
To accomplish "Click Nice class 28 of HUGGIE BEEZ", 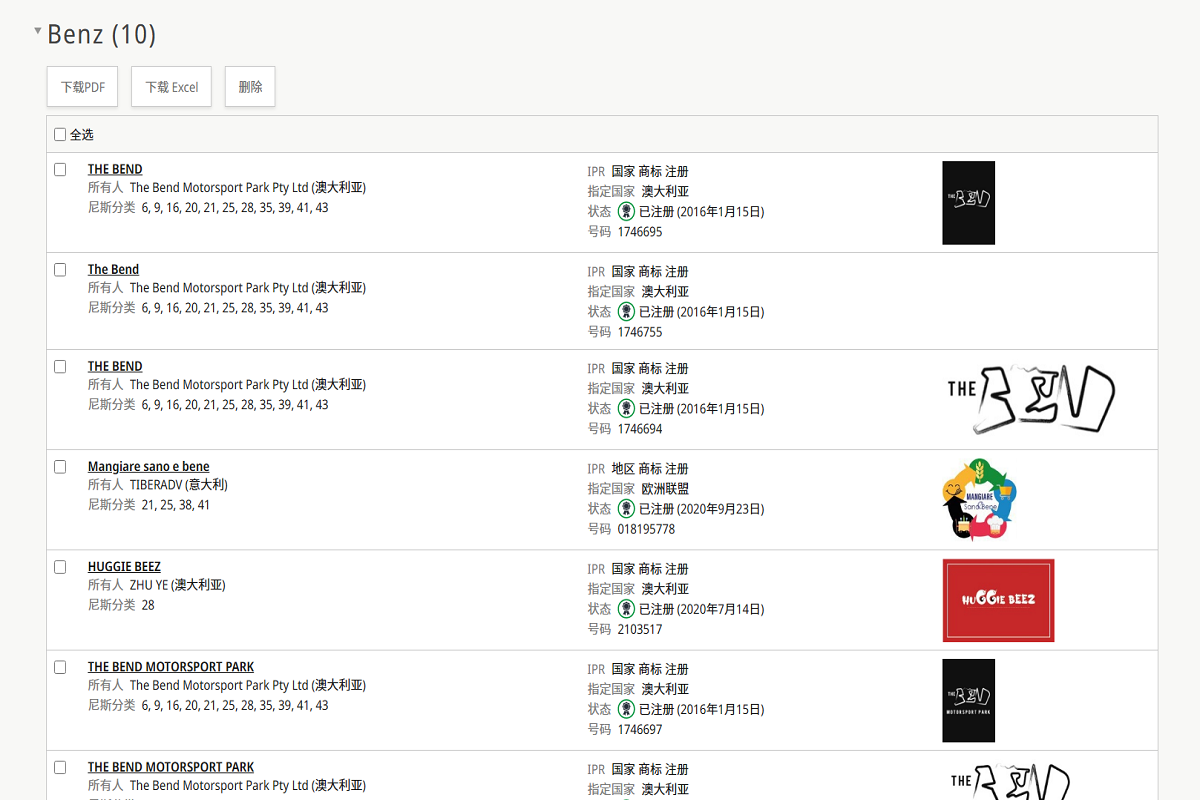I will (x=148, y=605).
